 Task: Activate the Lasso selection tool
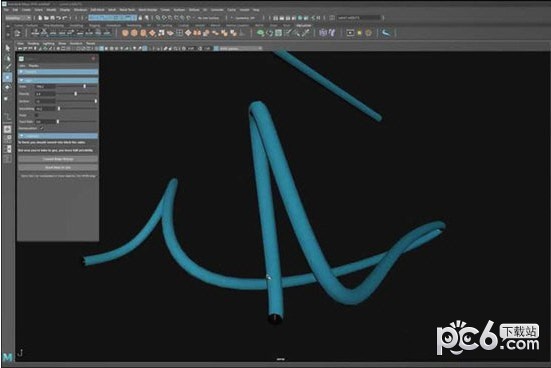(x=7, y=58)
